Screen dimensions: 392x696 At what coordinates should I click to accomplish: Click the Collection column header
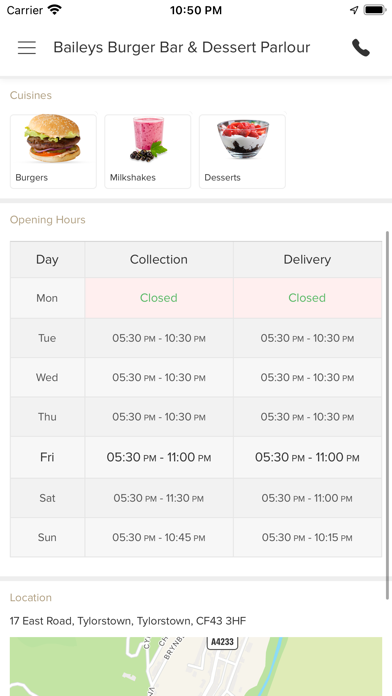(x=159, y=260)
